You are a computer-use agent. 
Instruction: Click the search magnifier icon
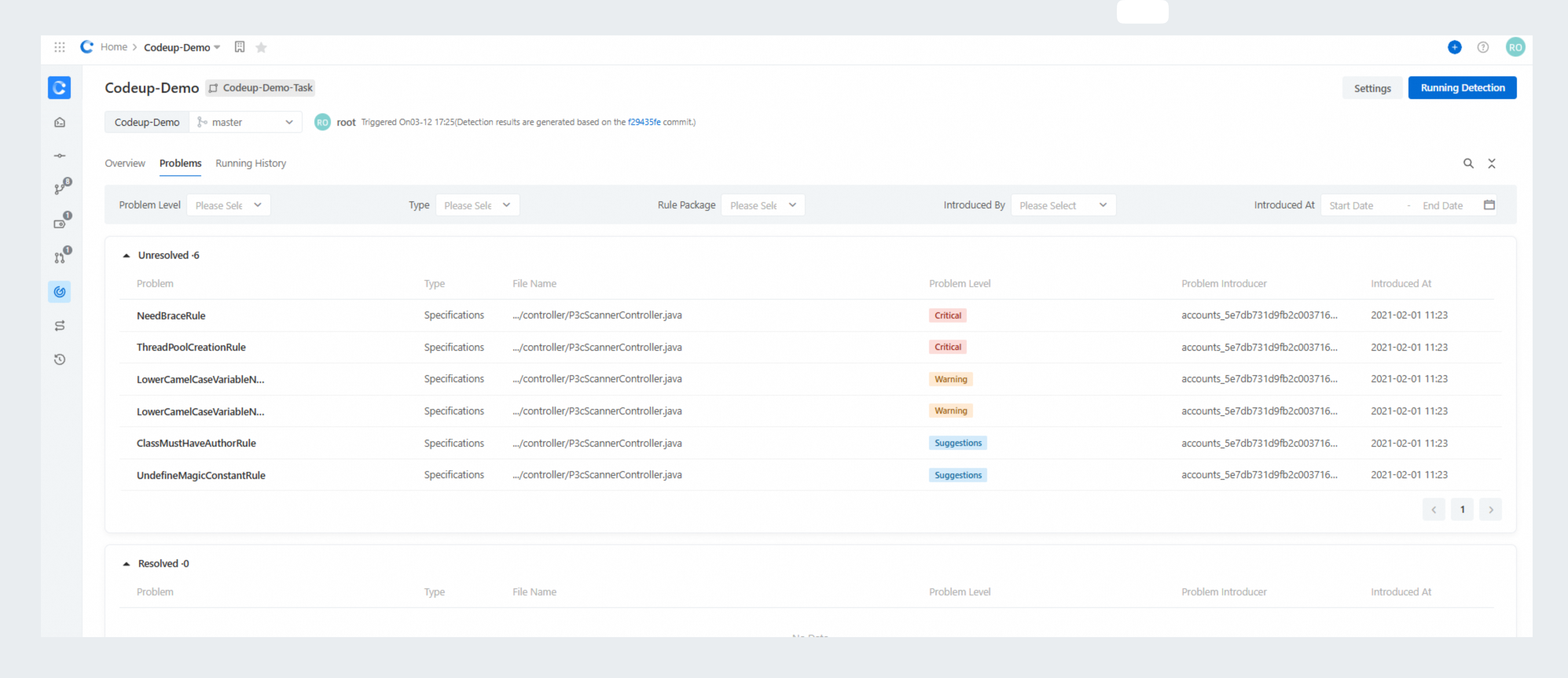(x=1468, y=163)
